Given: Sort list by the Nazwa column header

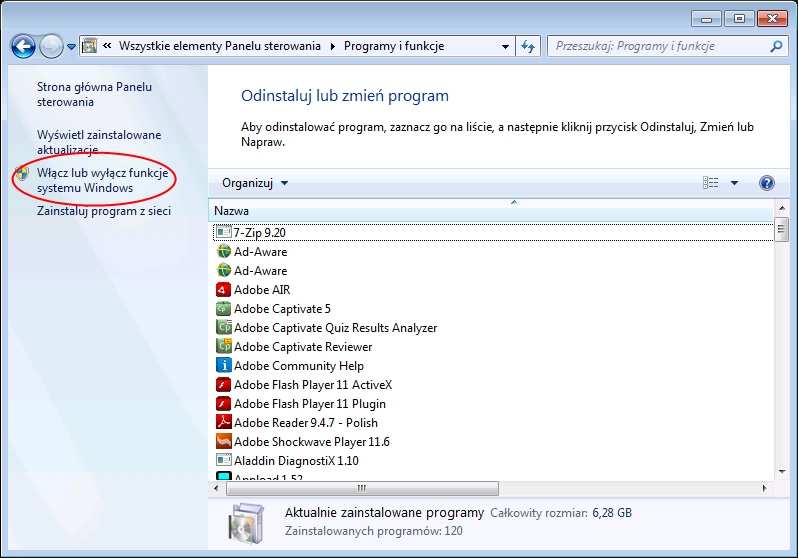Looking at the screenshot, I should 491,211.
